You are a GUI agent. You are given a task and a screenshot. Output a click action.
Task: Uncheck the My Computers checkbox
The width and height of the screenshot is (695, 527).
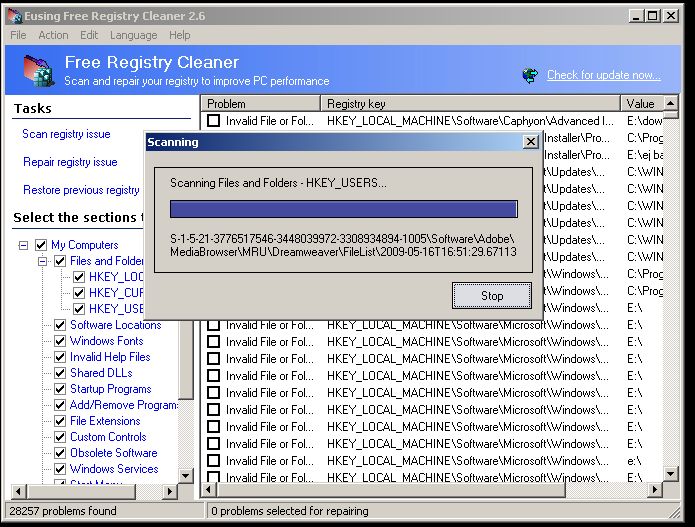pos(41,245)
